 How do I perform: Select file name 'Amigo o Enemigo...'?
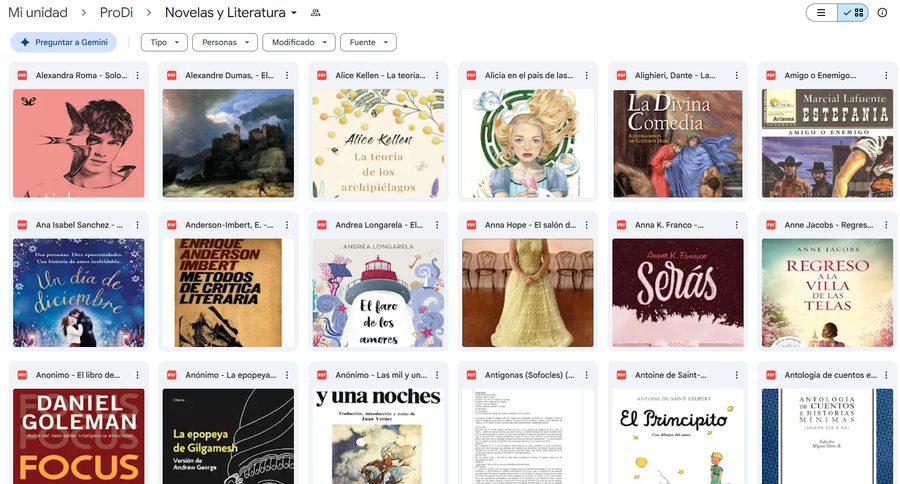pos(820,75)
